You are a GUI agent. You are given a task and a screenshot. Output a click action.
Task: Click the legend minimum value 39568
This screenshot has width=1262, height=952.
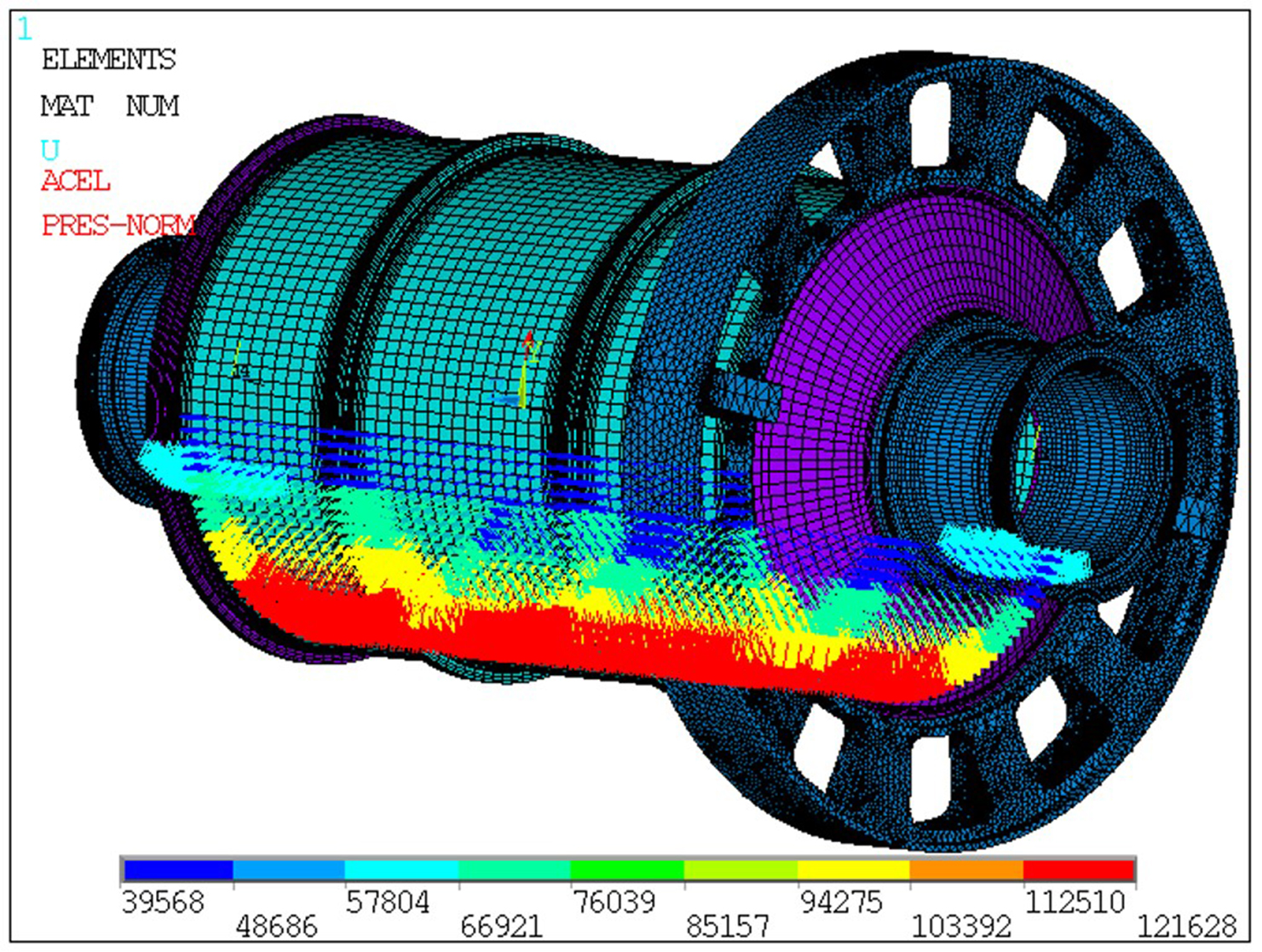point(163,903)
